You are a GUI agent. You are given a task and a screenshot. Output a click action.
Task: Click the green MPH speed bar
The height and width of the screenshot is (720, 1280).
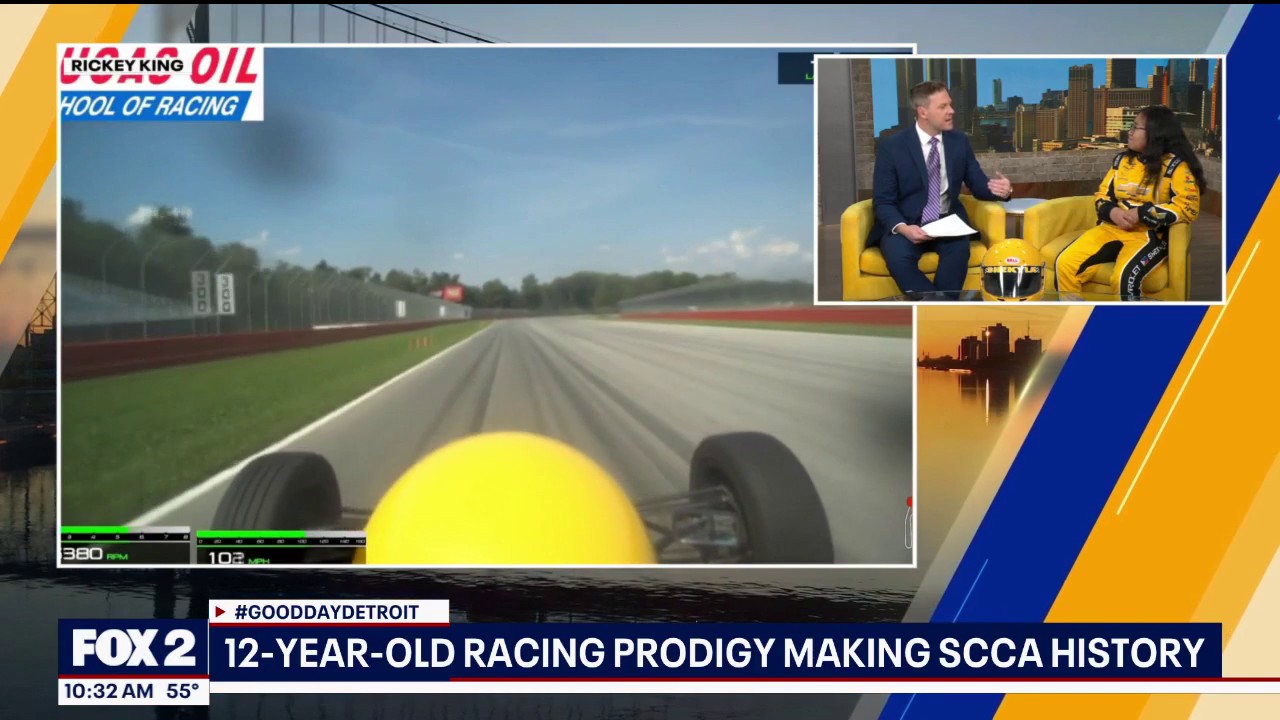click(251, 535)
